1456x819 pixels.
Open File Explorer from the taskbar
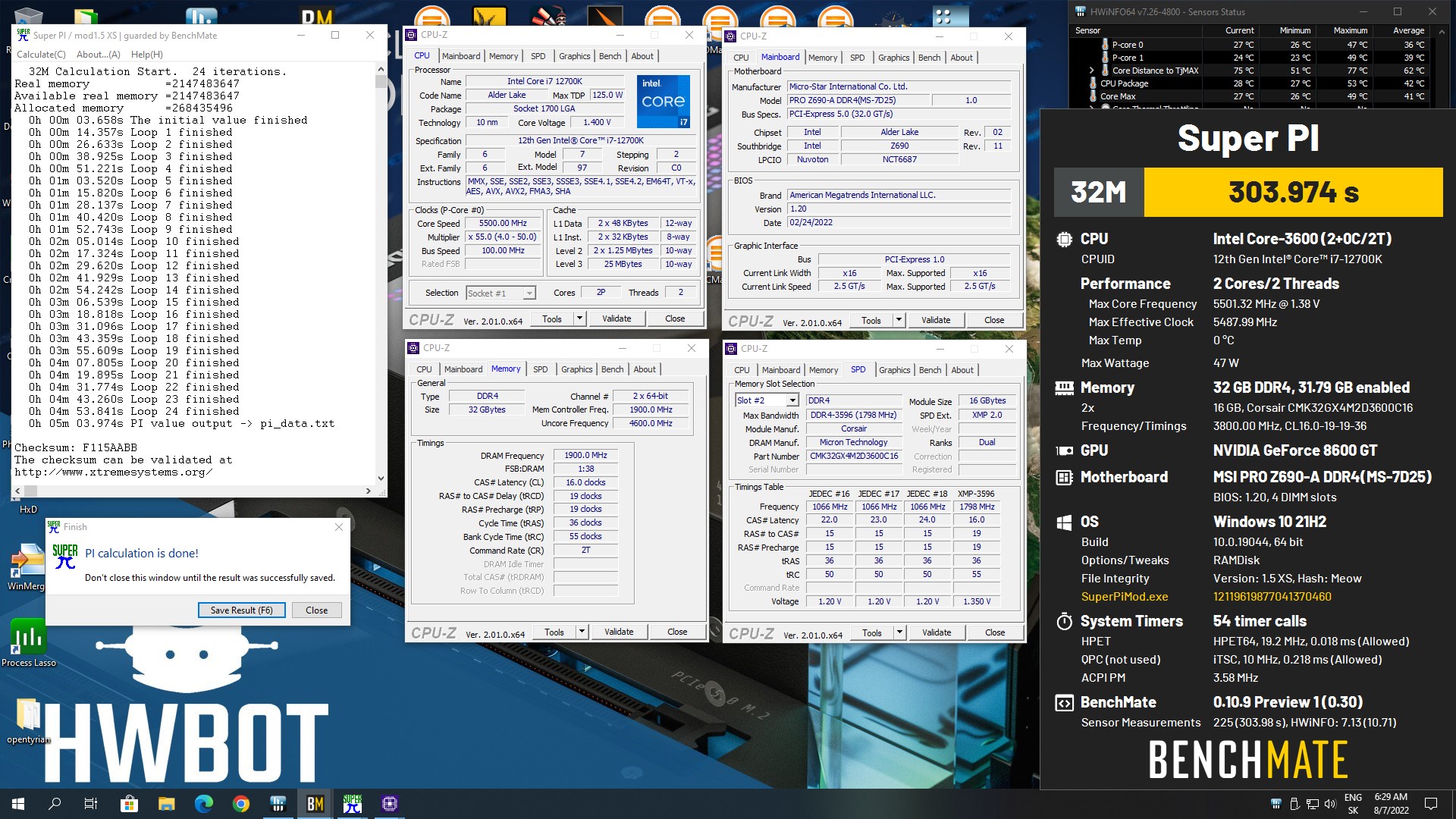click(x=166, y=804)
